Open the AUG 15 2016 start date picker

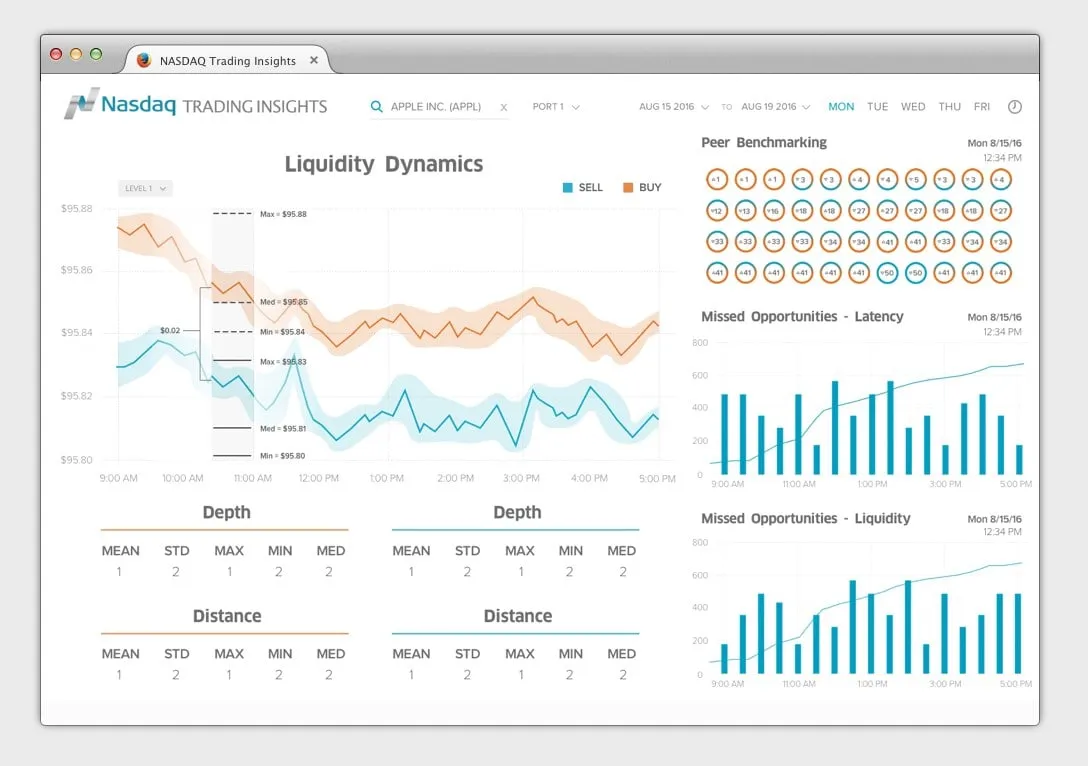(x=674, y=107)
